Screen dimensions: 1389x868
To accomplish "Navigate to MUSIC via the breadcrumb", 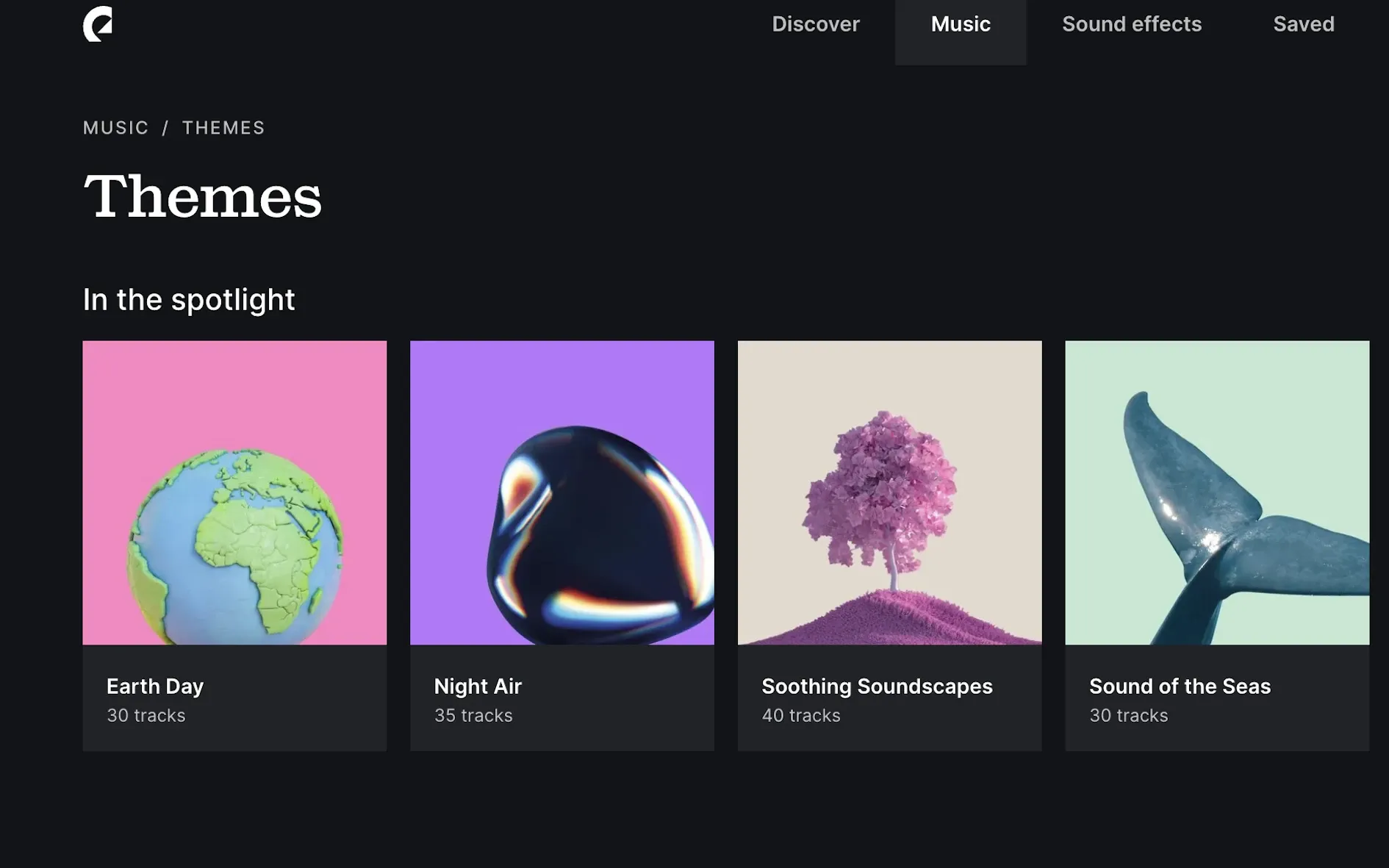I will pos(116,127).
